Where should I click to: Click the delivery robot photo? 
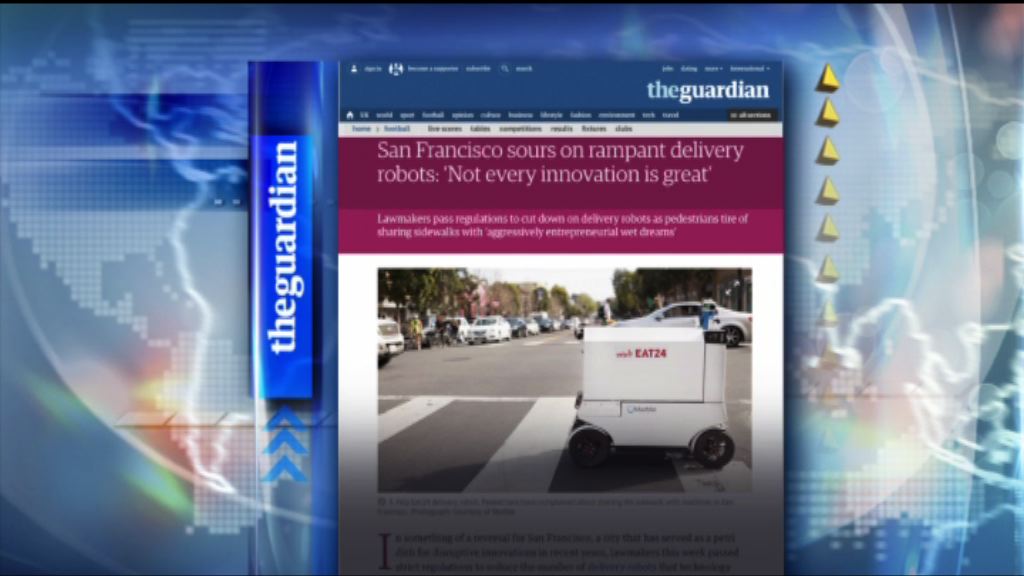pyautogui.click(x=564, y=379)
